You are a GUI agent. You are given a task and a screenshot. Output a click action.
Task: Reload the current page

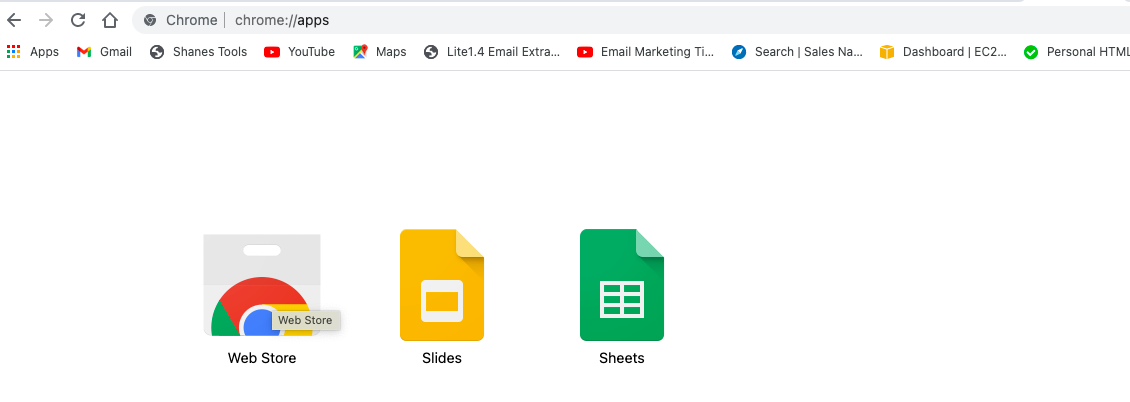coord(78,20)
